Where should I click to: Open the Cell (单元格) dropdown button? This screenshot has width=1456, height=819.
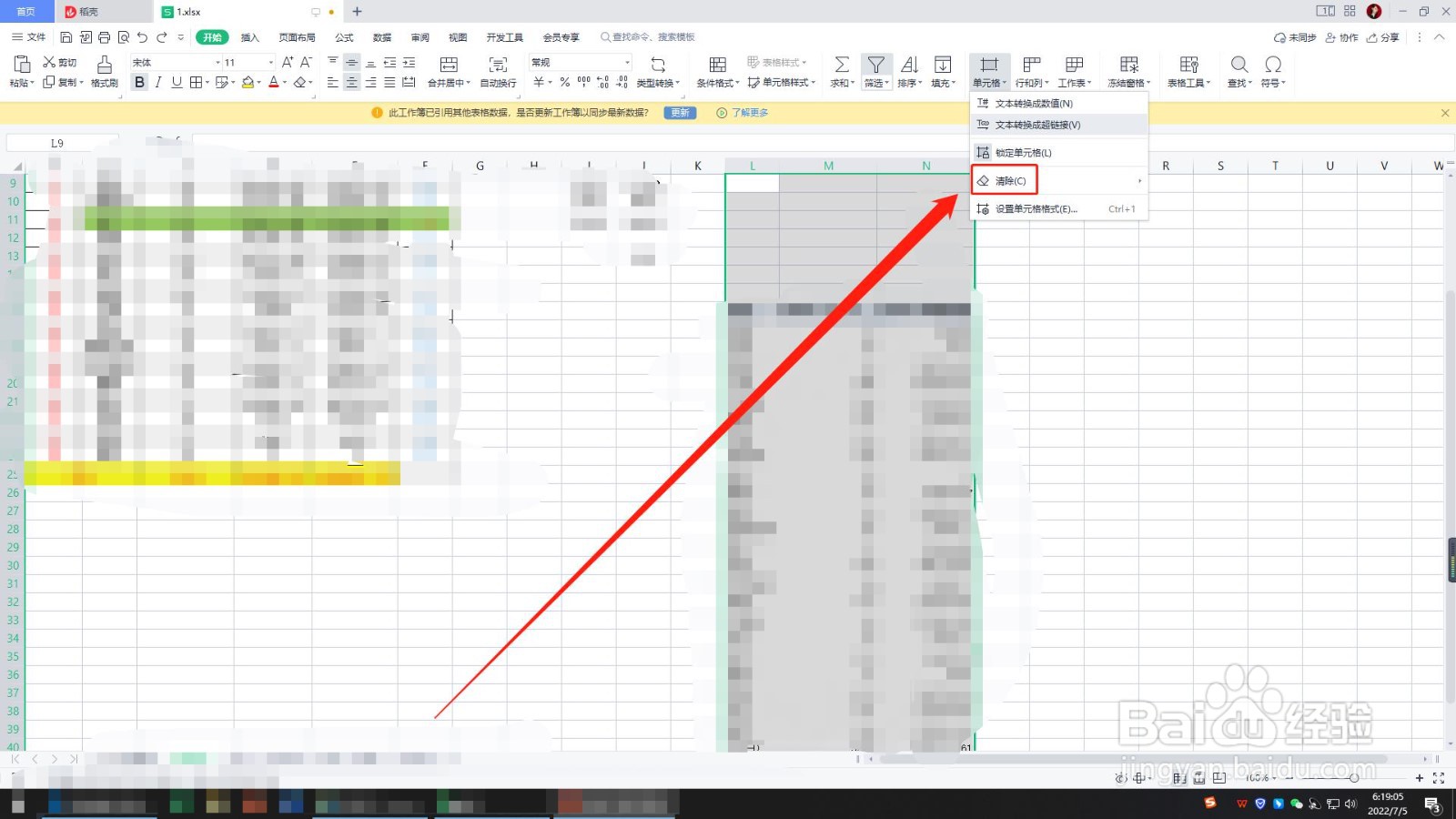pos(989,70)
